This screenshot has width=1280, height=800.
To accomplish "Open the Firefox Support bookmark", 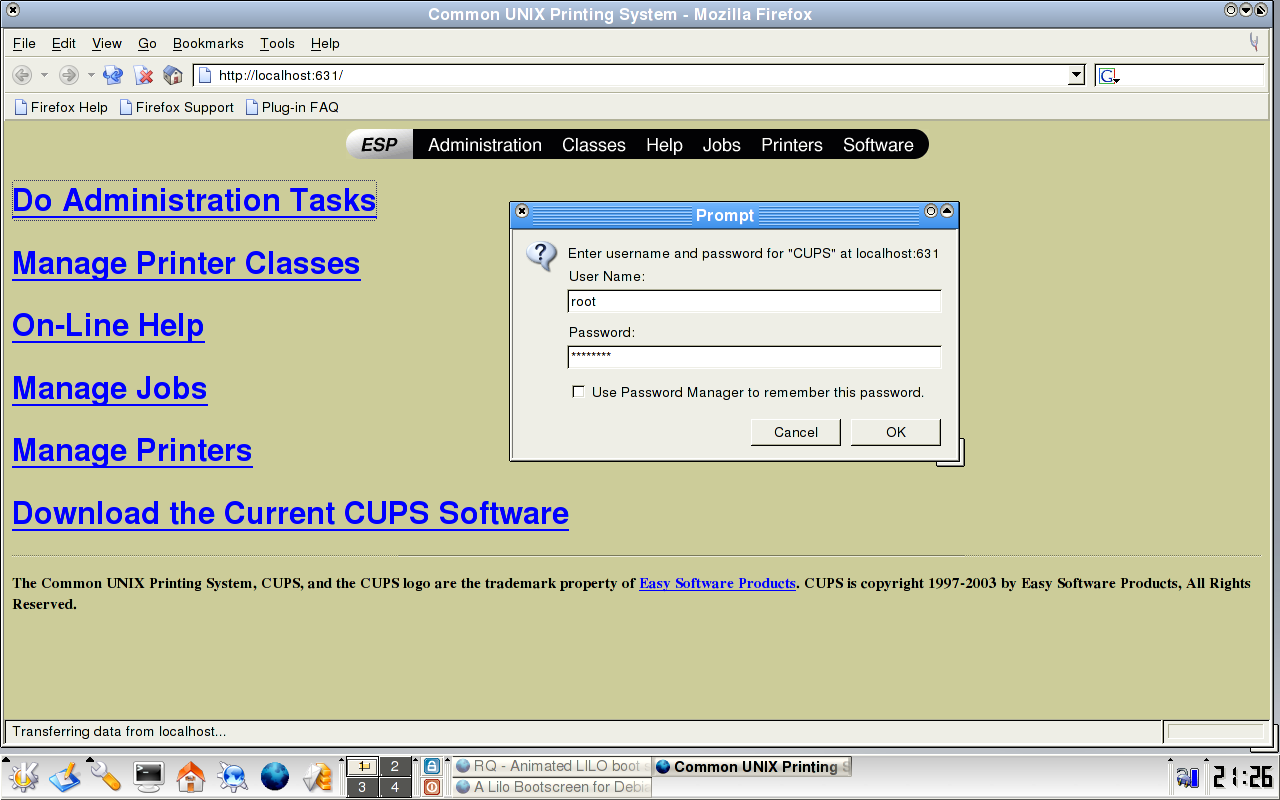I will [176, 107].
